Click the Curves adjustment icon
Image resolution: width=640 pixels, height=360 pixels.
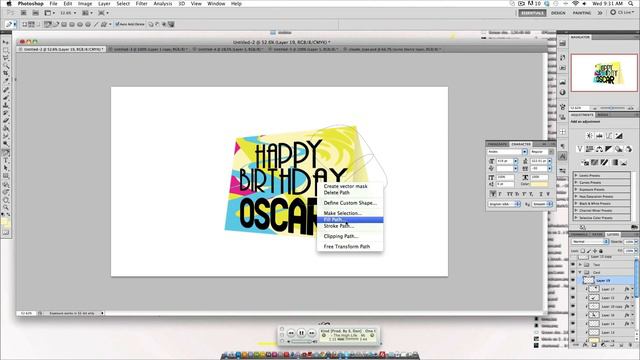click(x=609, y=136)
